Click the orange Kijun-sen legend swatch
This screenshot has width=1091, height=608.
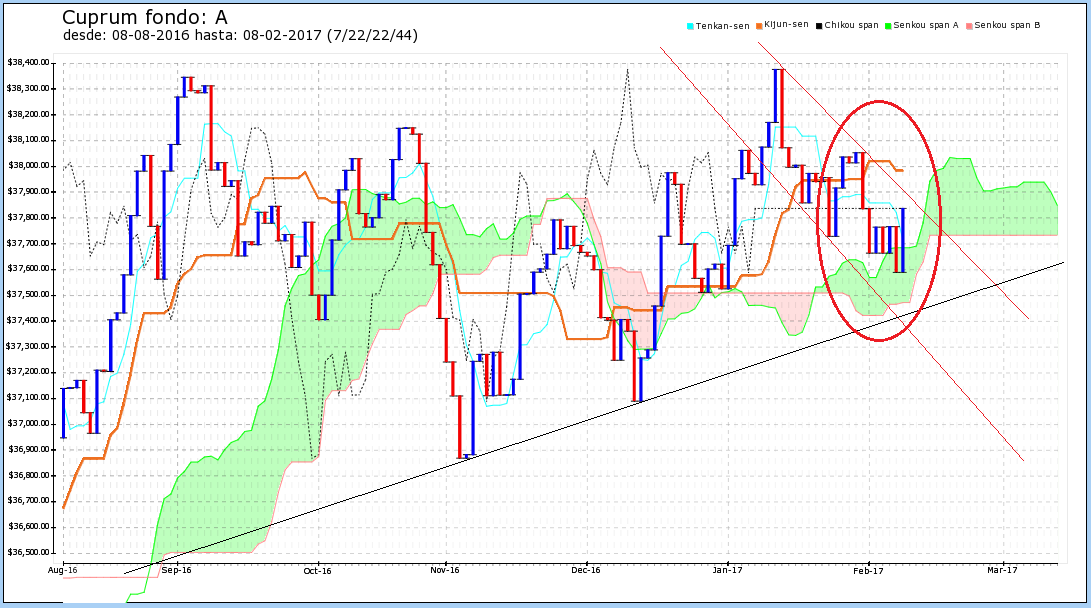[759, 26]
